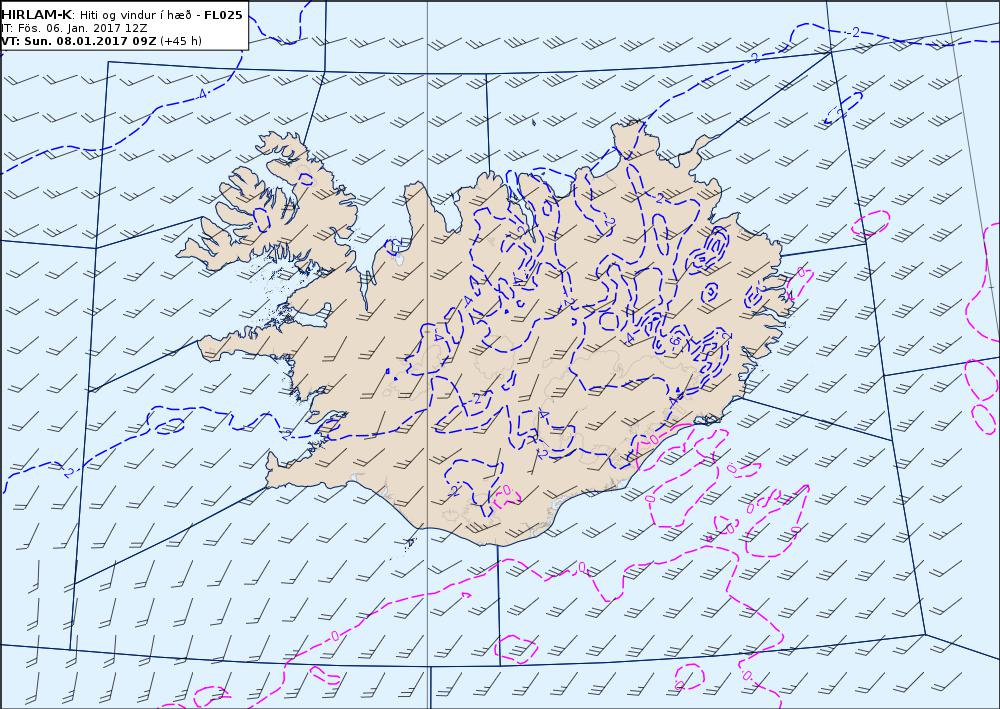Image resolution: width=1000 pixels, height=709 pixels.
Task: Click the valid time 'Sun. 08.01.2017 09Z'
Action: [x=90, y=41]
